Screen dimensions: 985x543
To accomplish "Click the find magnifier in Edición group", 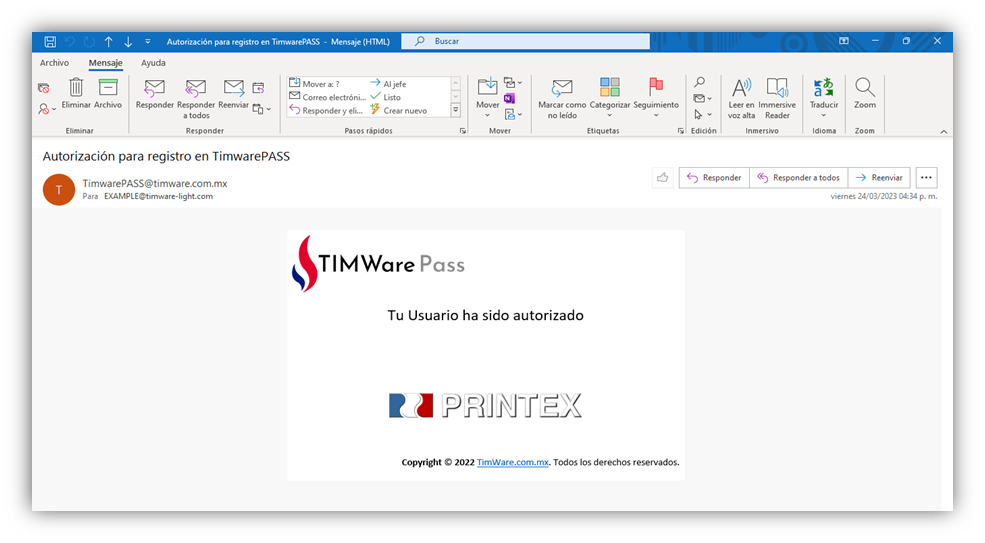I will [699, 82].
